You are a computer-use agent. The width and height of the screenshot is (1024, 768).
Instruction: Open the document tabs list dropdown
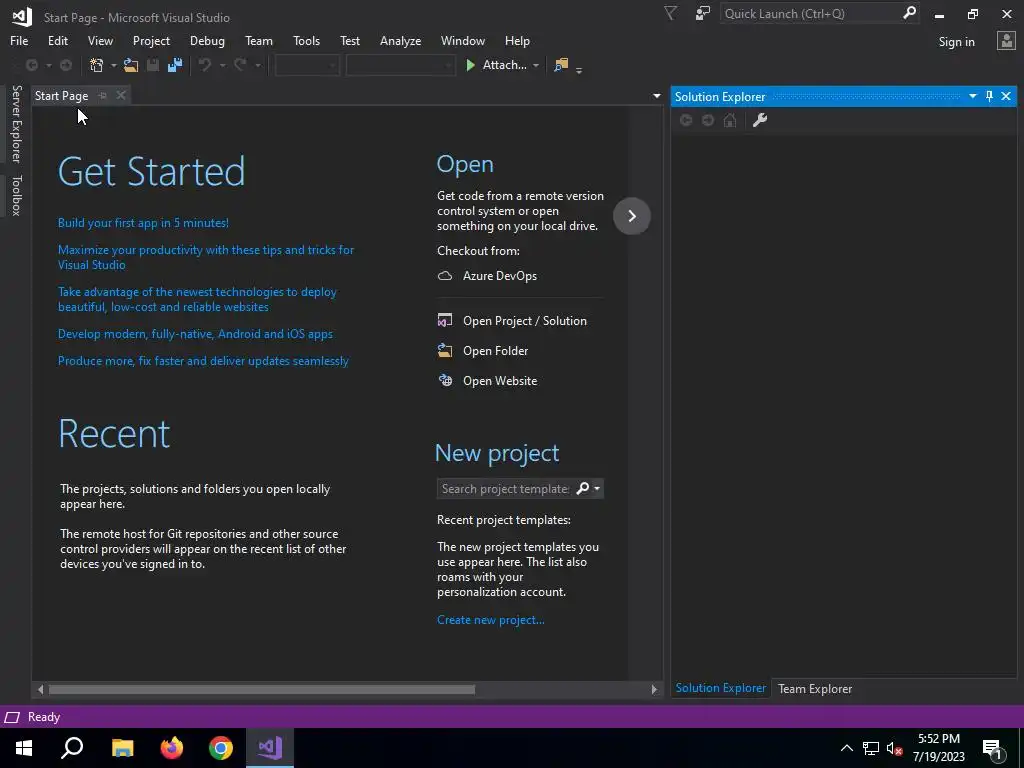656,96
